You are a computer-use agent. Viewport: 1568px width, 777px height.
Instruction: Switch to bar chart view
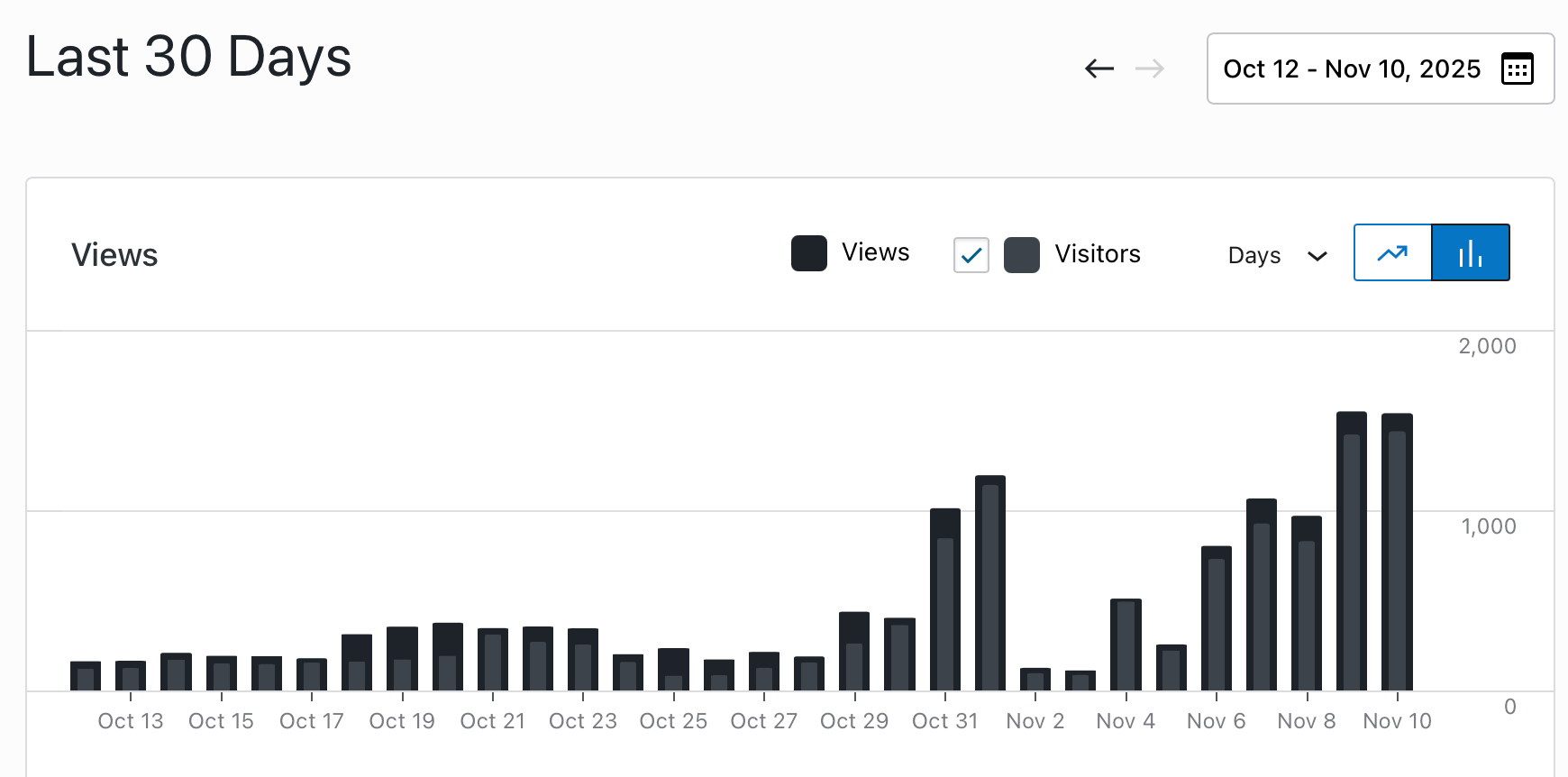pos(1470,253)
